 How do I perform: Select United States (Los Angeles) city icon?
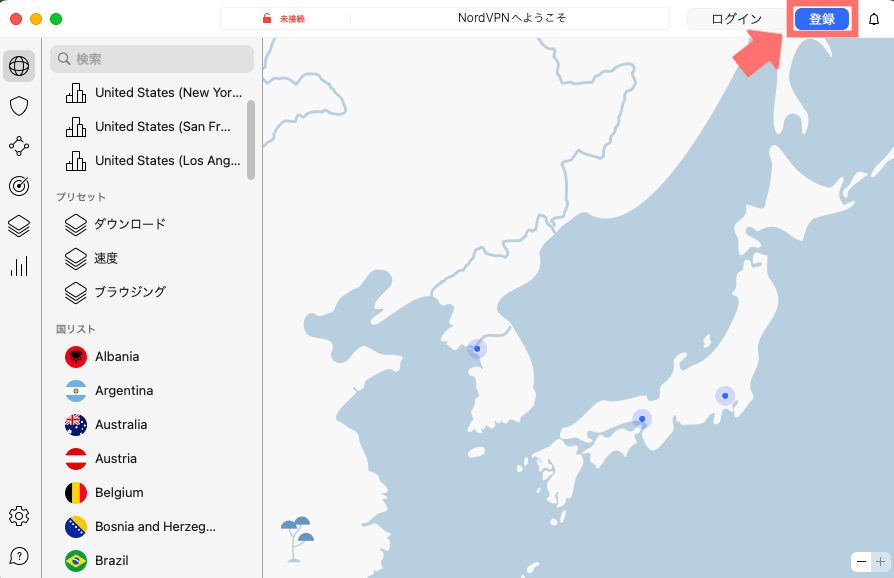pyautogui.click(x=76, y=161)
